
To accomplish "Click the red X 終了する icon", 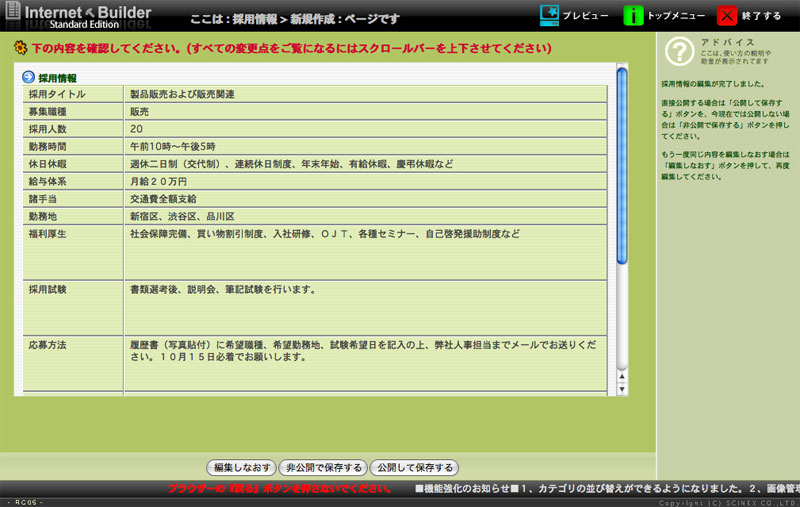I will (x=728, y=15).
